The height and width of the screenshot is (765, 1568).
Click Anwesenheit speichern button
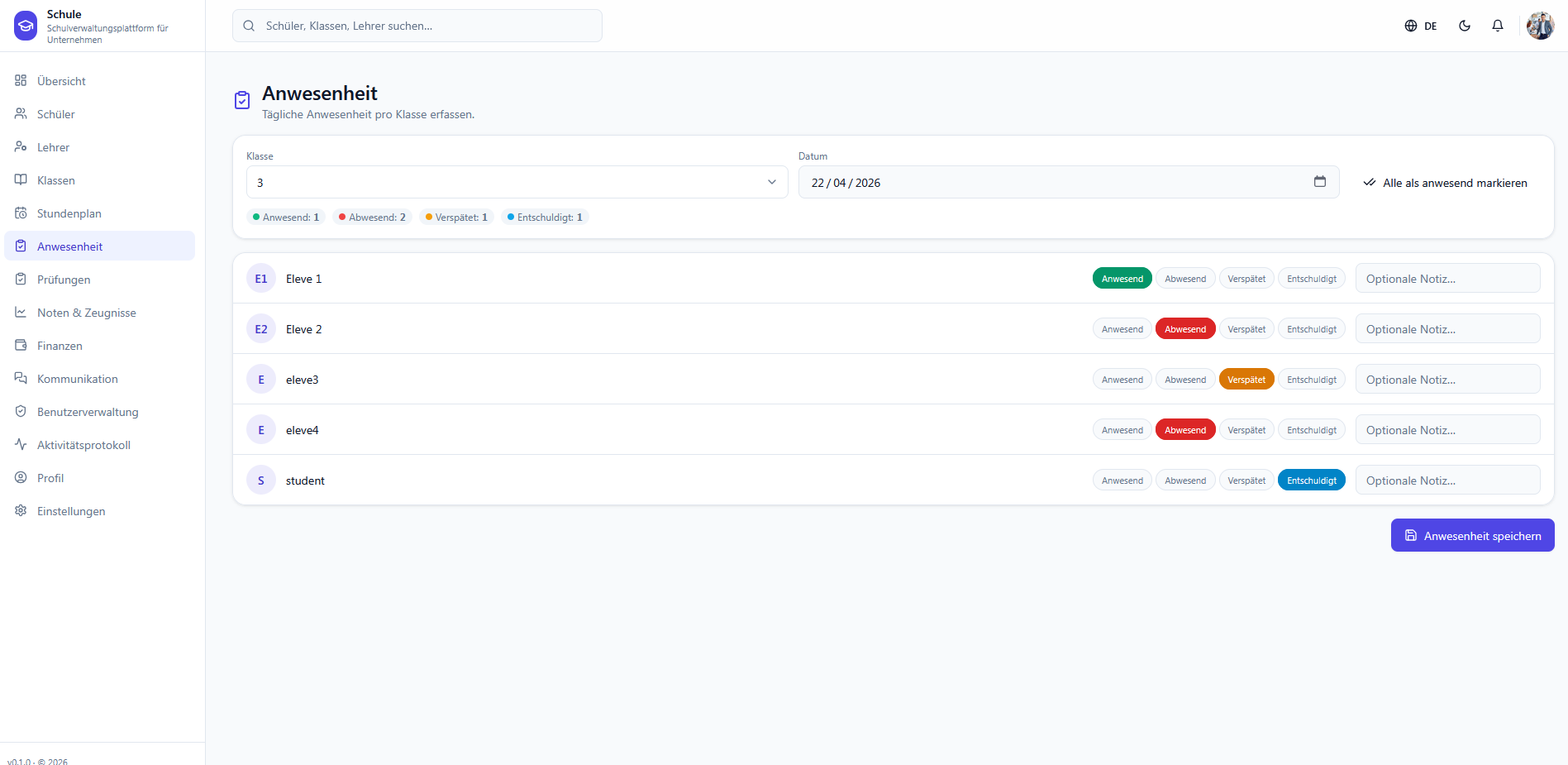pyautogui.click(x=1472, y=535)
